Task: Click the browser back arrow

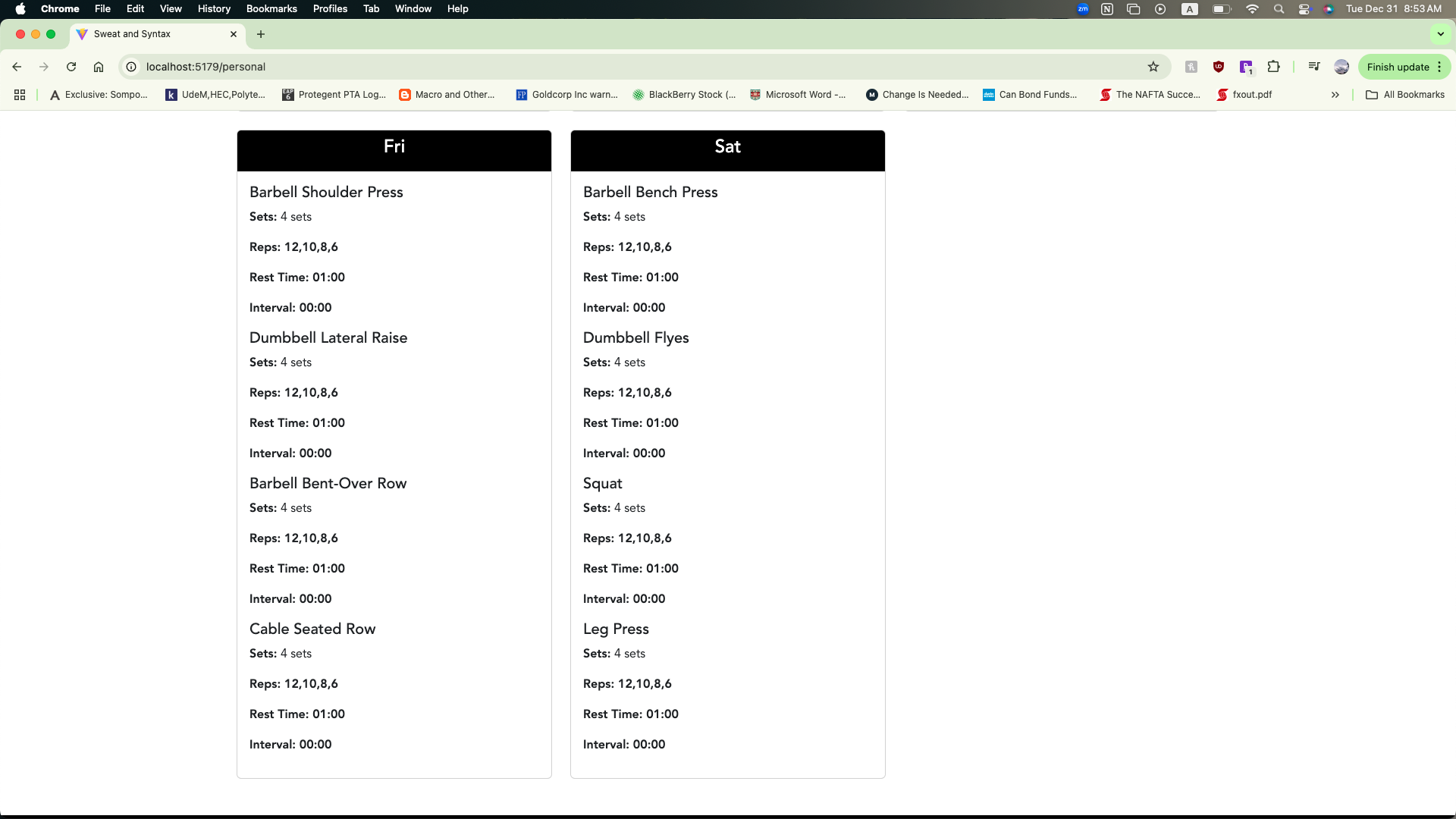Action: [x=17, y=67]
